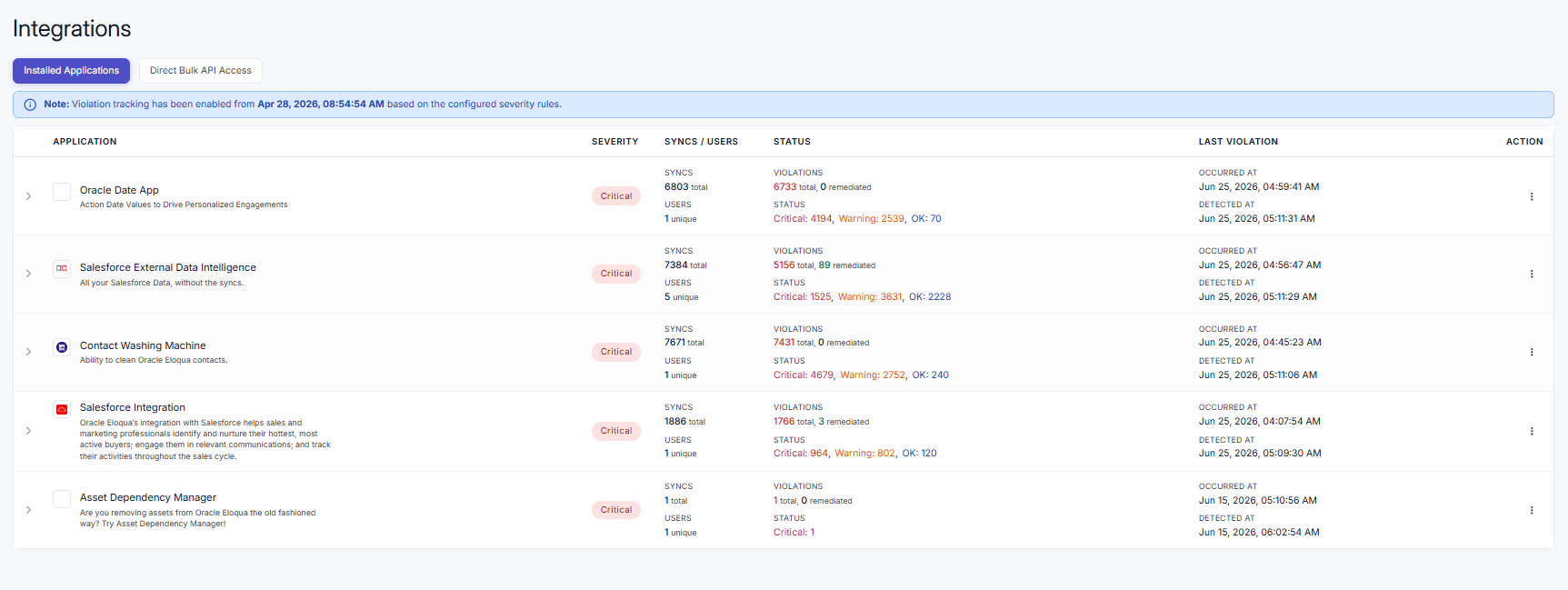Click Critical badge for Oracle Date App

click(x=616, y=196)
